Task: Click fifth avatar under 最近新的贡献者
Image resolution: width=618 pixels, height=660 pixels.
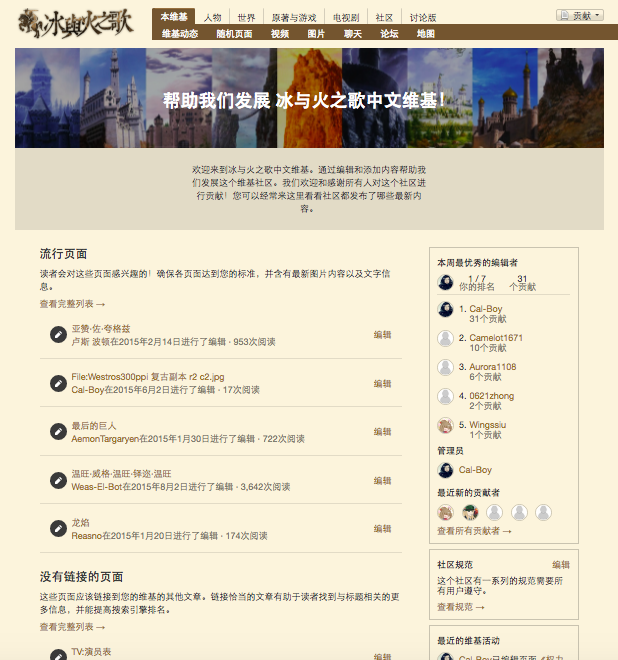Action: point(543,512)
